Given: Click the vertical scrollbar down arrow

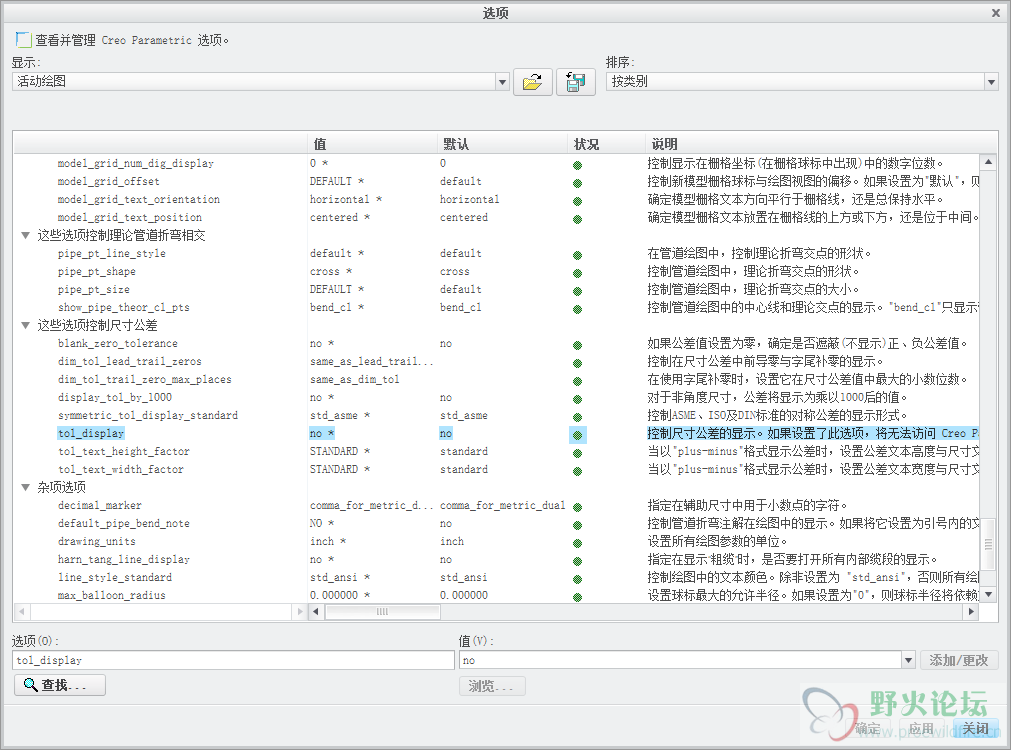Looking at the screenshot, I should pos(988,595).
